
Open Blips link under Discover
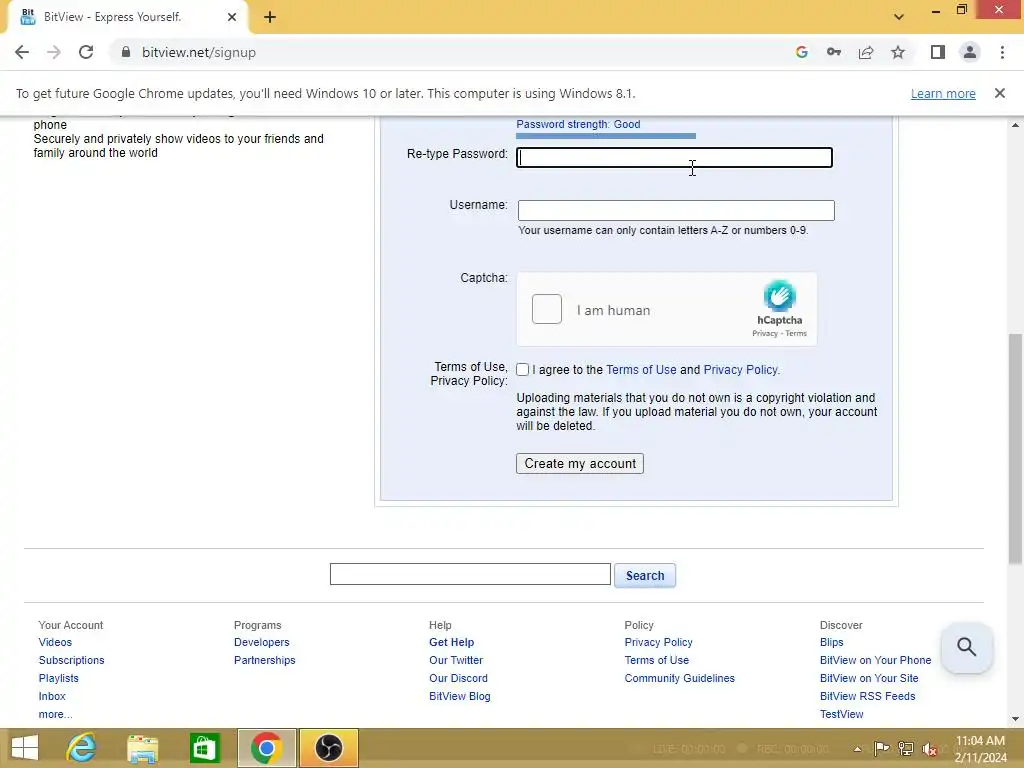pos(831,643)
